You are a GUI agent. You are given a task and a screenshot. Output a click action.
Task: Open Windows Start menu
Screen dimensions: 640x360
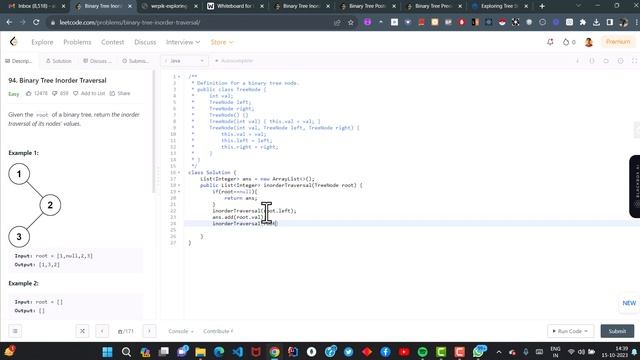[107, 352]
